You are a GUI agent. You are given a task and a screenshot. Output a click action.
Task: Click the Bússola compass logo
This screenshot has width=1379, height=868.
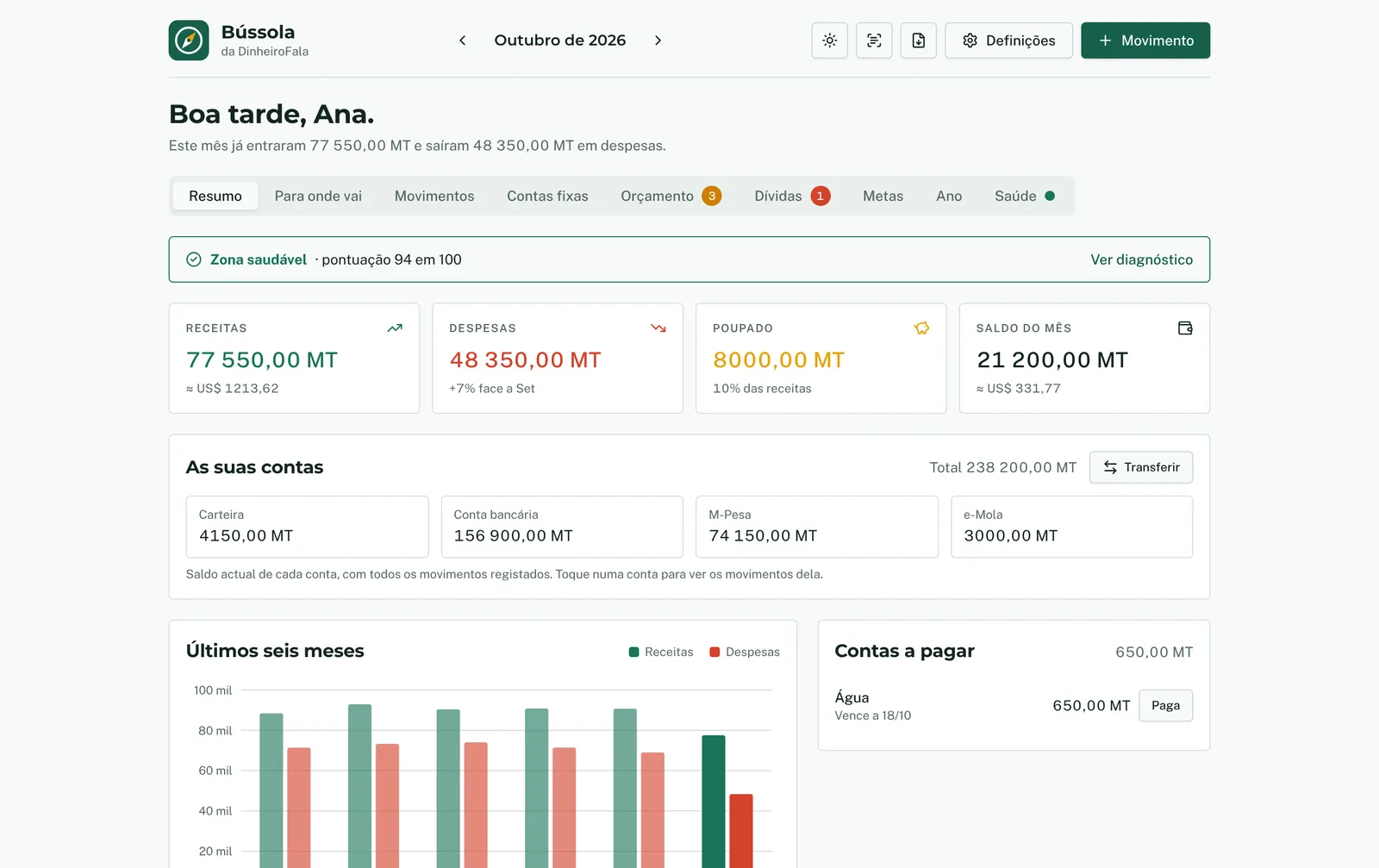[x=189, y=41]
